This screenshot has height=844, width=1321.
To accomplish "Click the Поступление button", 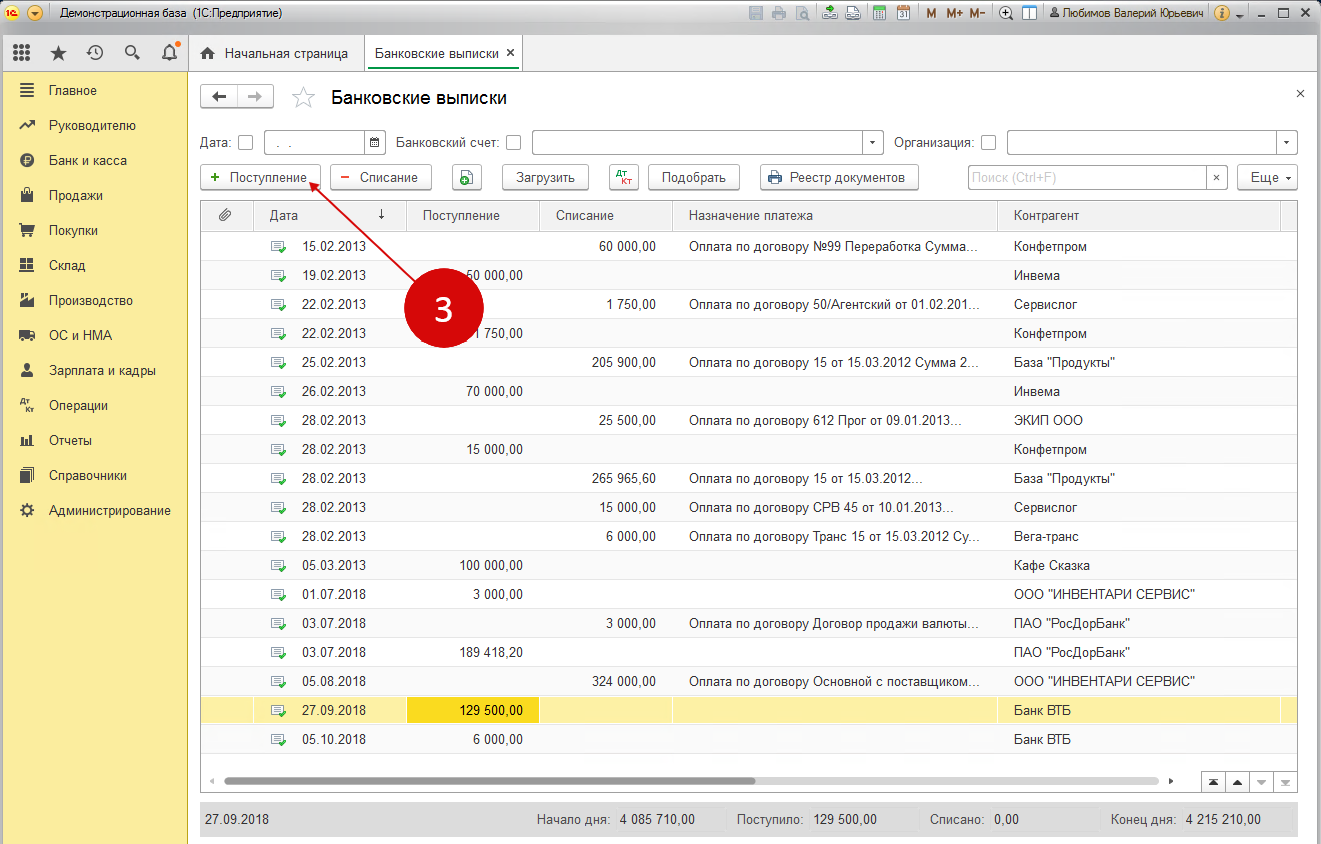I will (x=260, y=177).
